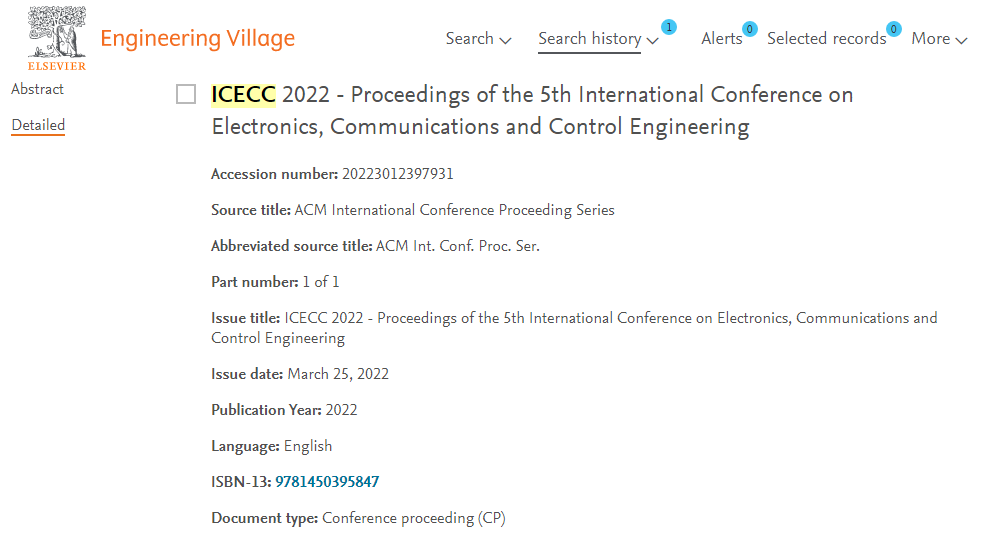Click the highlighted ICECC keyword in the title
This screenshot has height=540, width=994.
click(x=243, y=94)
